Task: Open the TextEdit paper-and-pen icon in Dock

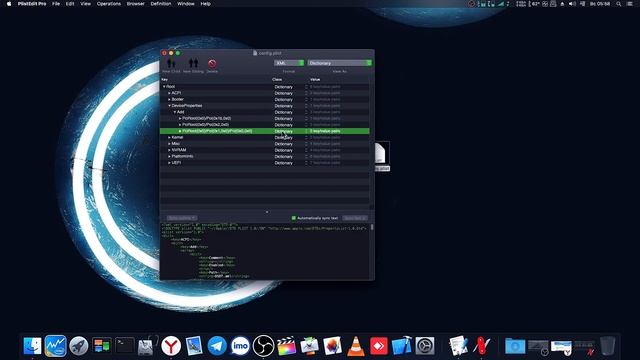Action: click(x=458, y=346)
